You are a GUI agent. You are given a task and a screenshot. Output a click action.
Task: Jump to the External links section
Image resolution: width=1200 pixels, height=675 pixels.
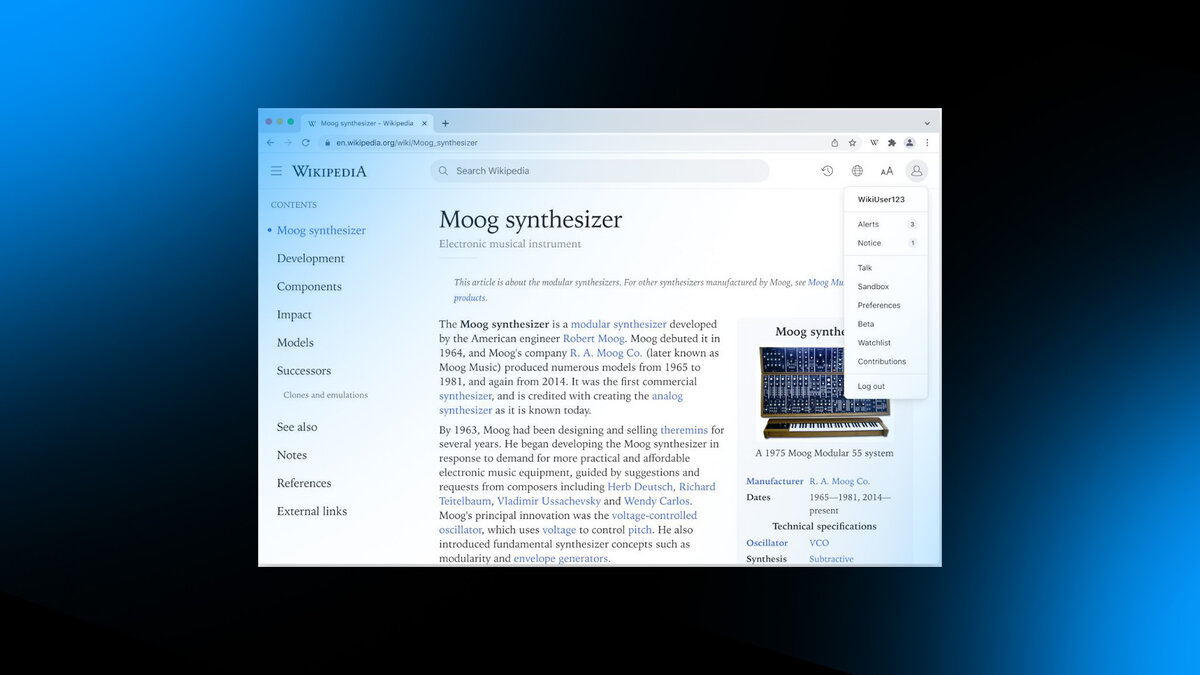pyautogui.click(x=312, y=511)
